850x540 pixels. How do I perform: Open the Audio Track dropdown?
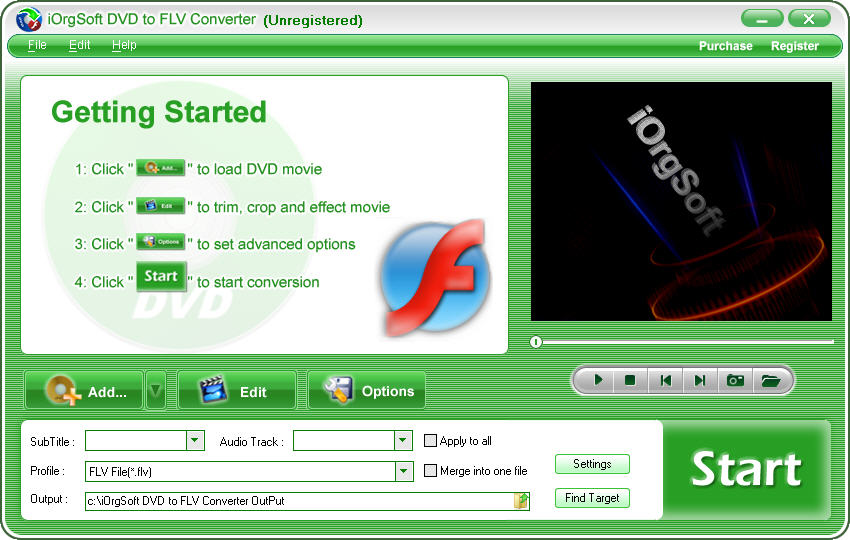point(403,441)
